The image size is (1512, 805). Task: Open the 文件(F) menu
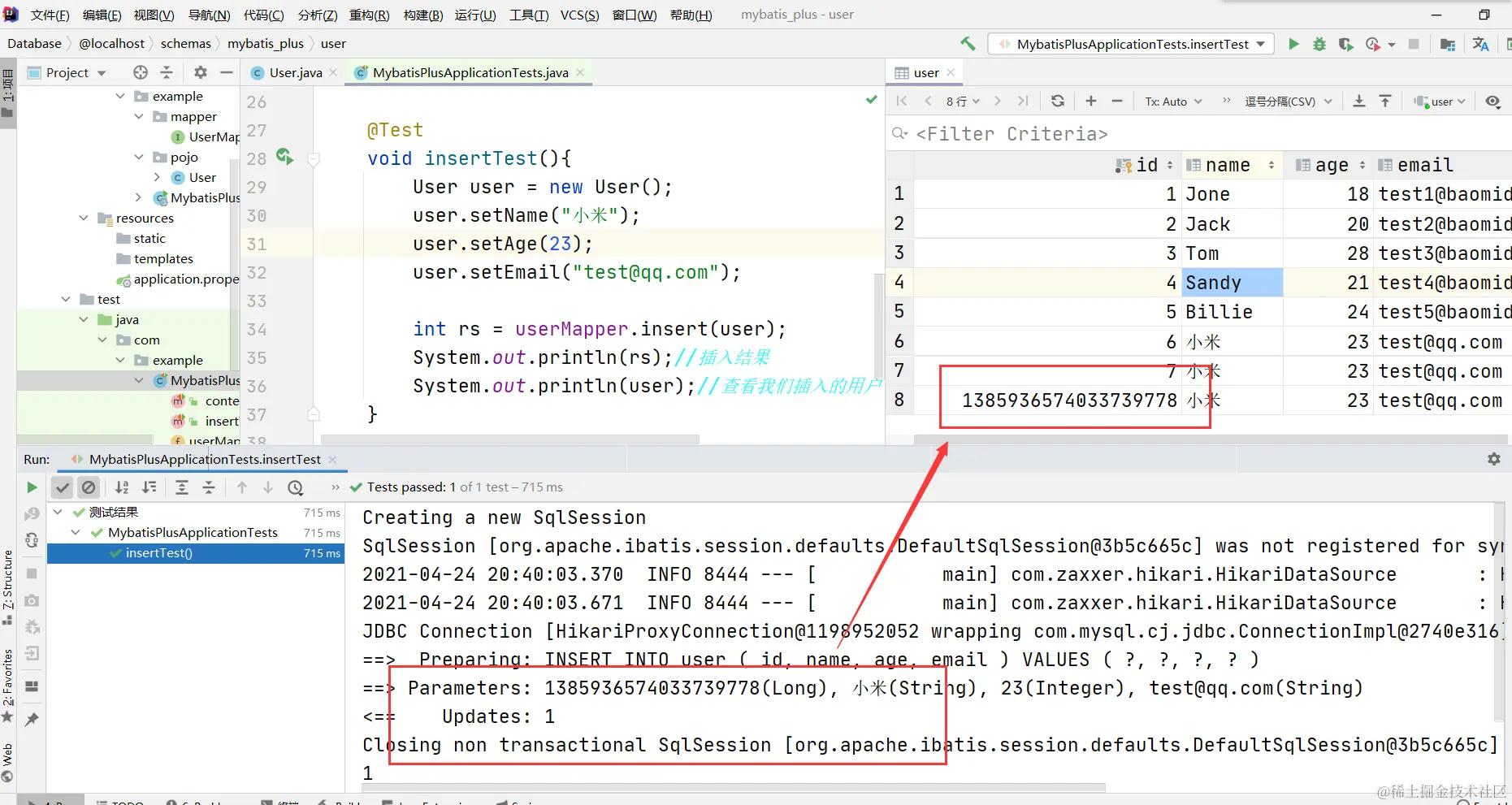[x=50, y=15]
